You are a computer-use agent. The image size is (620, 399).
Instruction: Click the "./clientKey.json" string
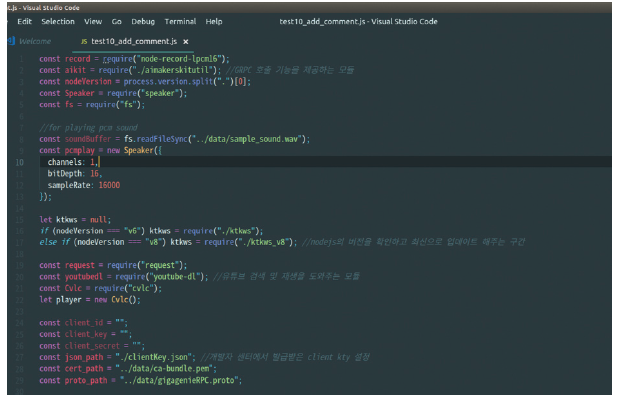[x=153, y=357]
